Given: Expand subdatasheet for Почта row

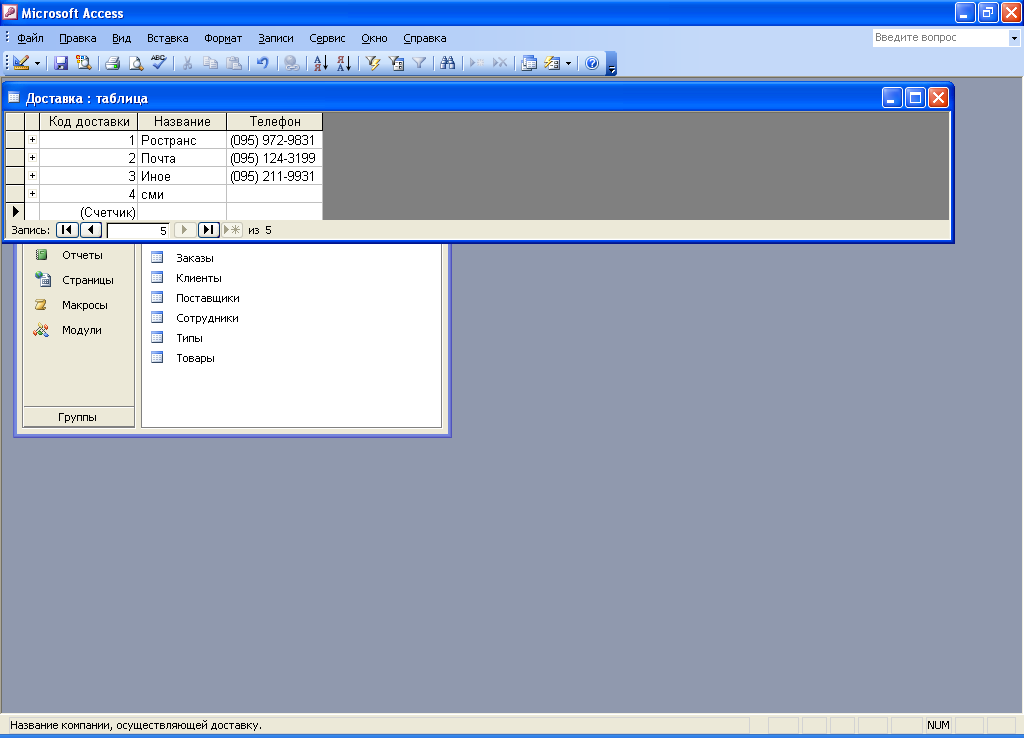Looking at the screenshot, I should click(32, 157).
